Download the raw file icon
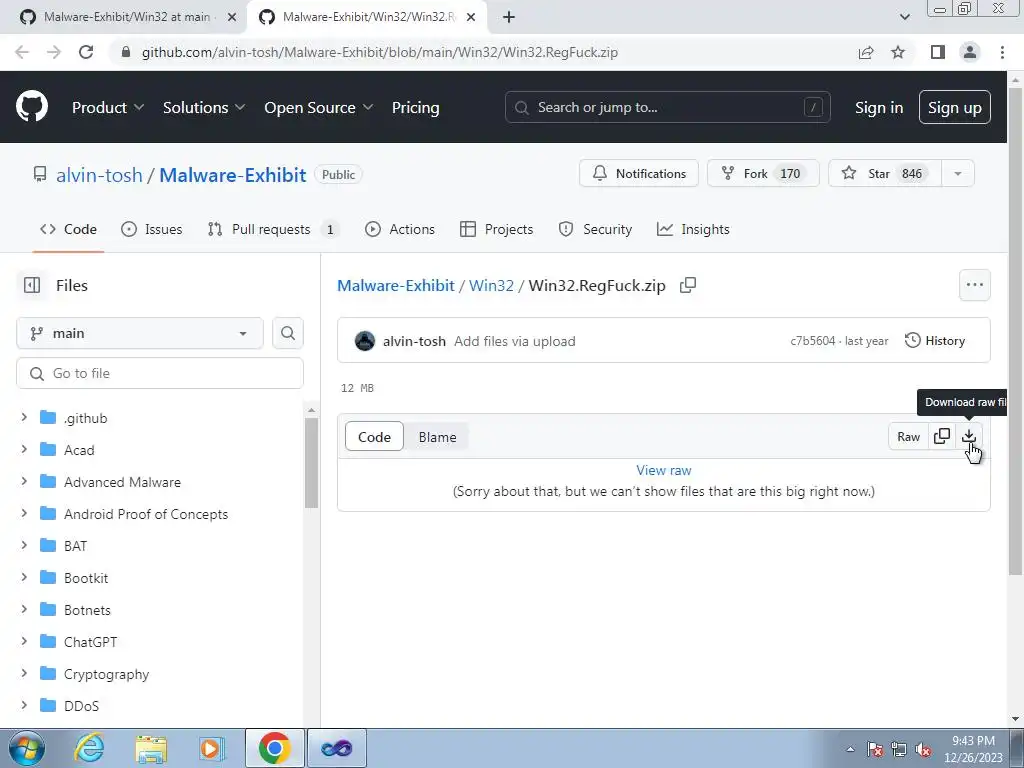Screen dimensions: 1024x768 coord(969,436)
